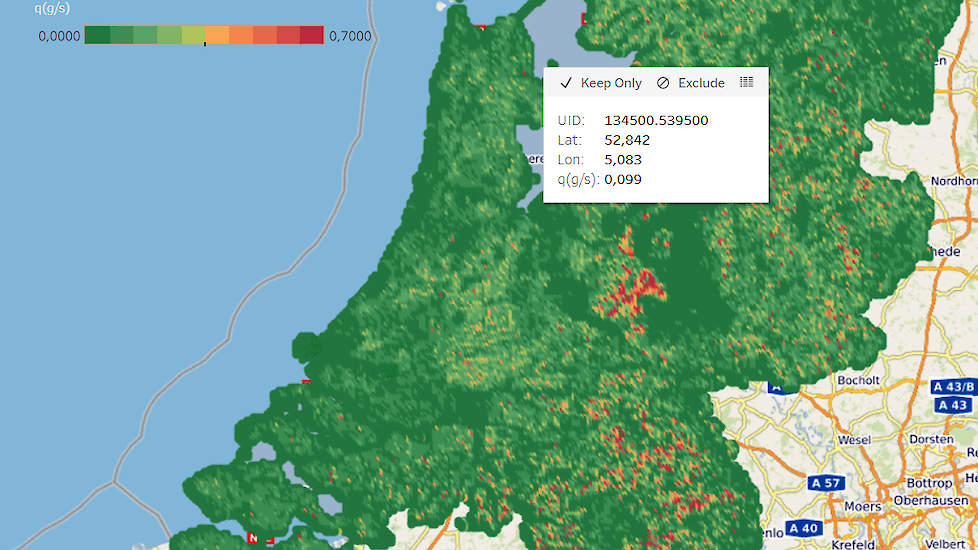Viewport: 978px width, 550px height.
Task: Click the 0,7000 legend maximum value
Action: [x=349, y=37]
